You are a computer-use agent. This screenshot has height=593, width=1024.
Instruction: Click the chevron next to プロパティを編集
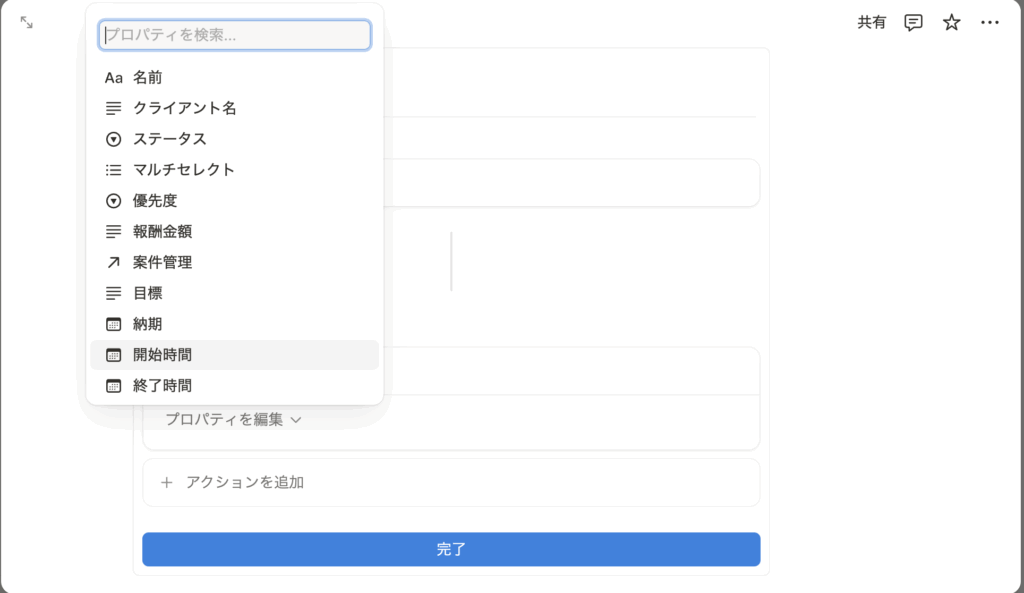(x=296, y=421)
